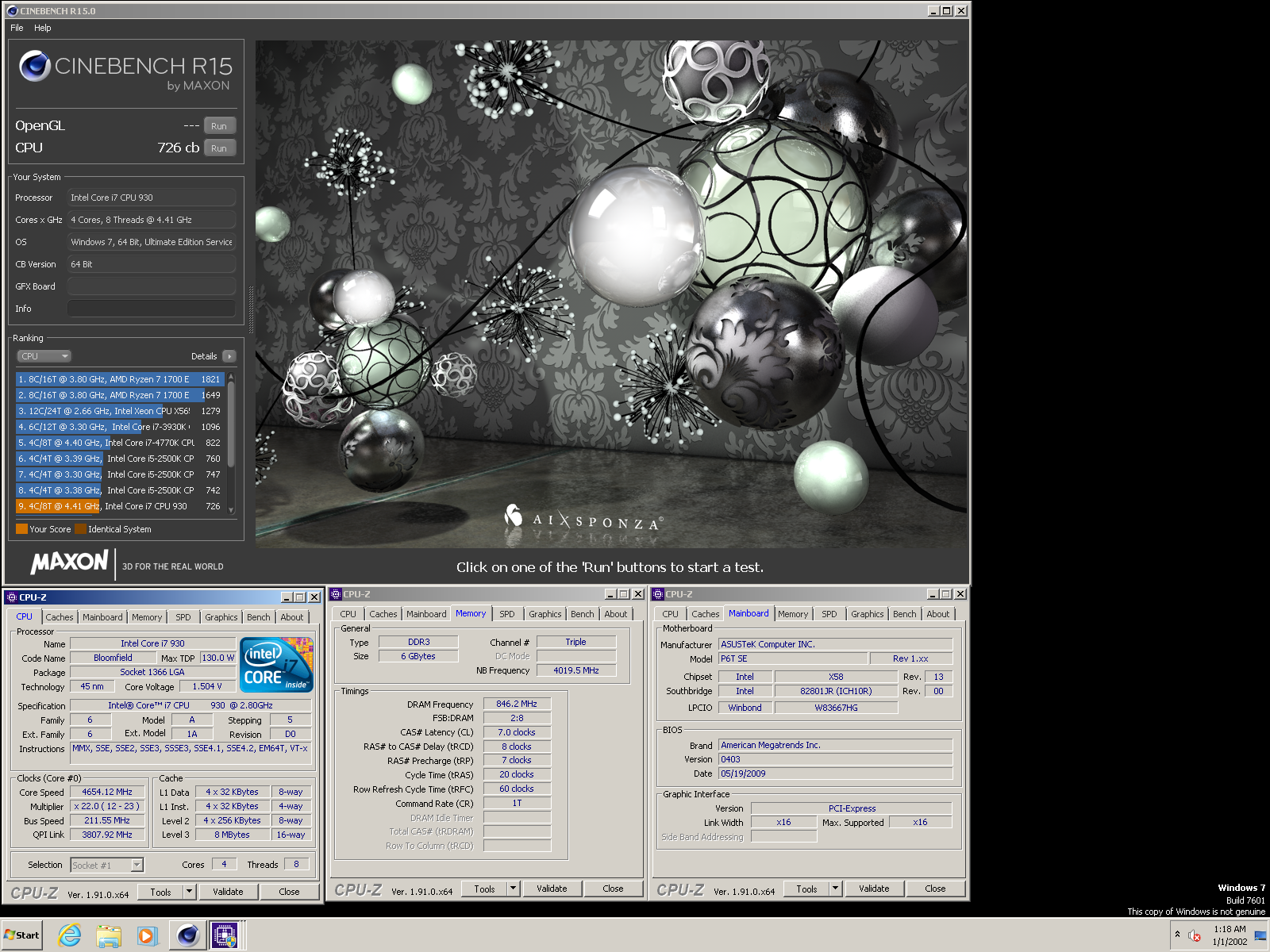Launch Windows Media Player from taskbar
The height and width of the screenshot is (952, 1270).
coord(147,935)
